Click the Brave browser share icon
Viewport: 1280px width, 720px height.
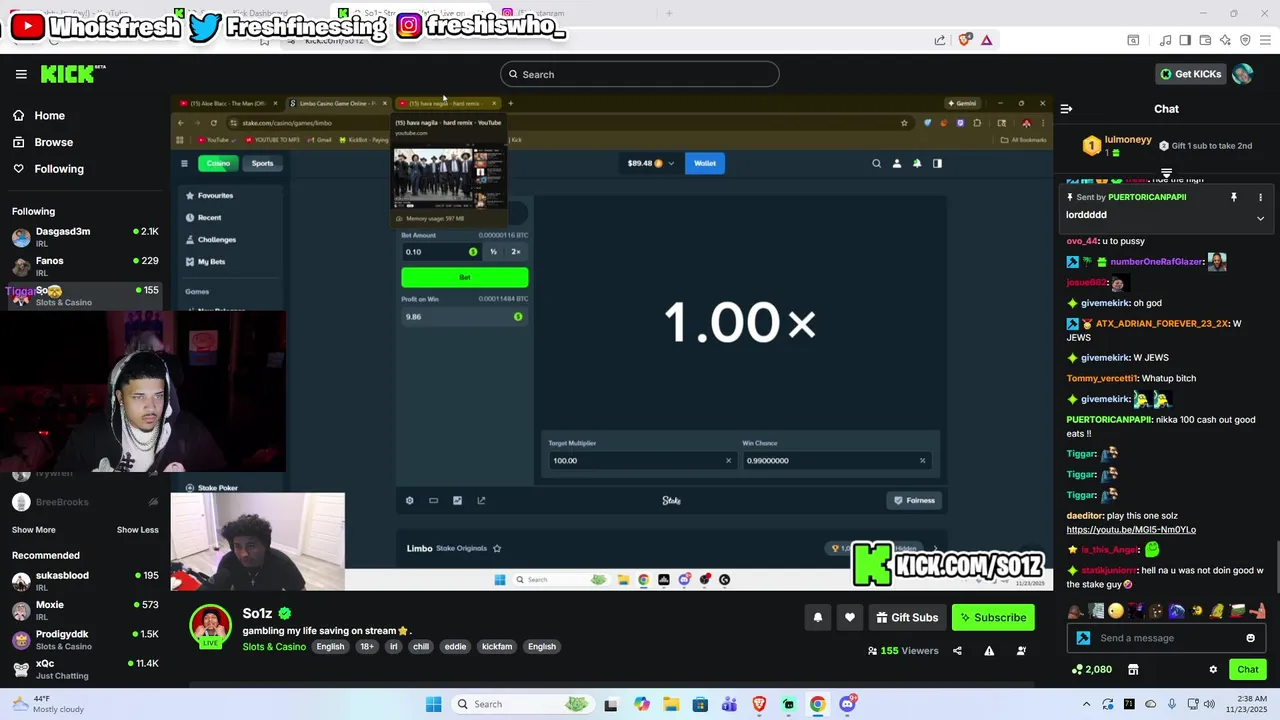pyautogui.click(x=940, y=40)
